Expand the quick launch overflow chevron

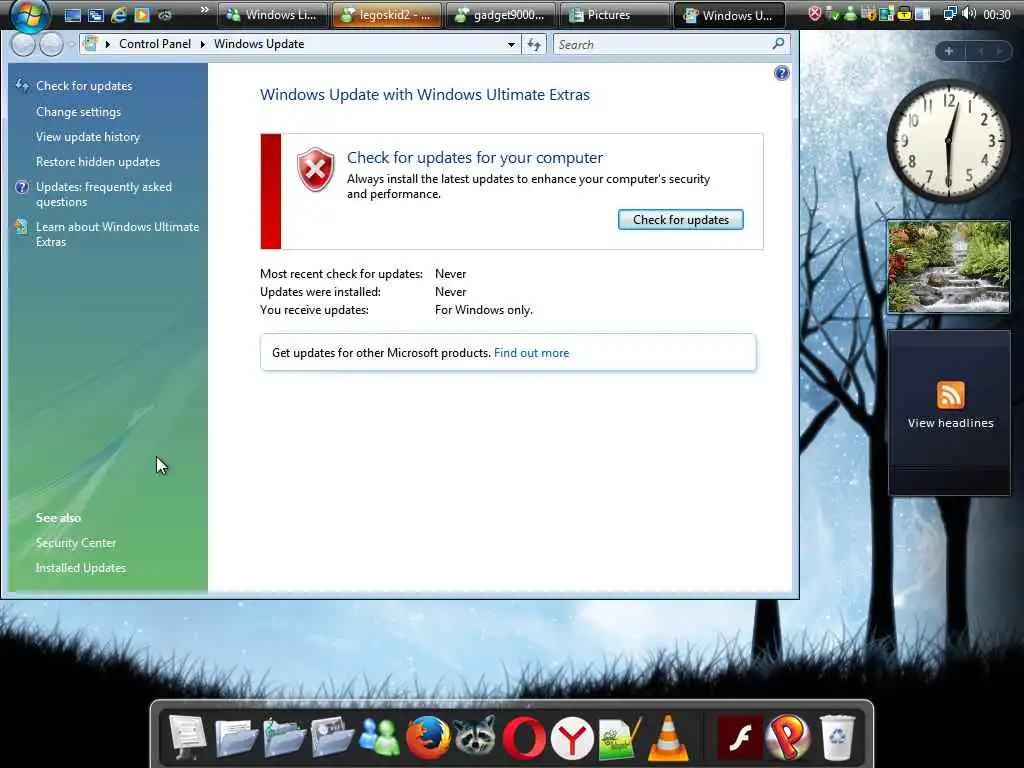coord(204,10)
